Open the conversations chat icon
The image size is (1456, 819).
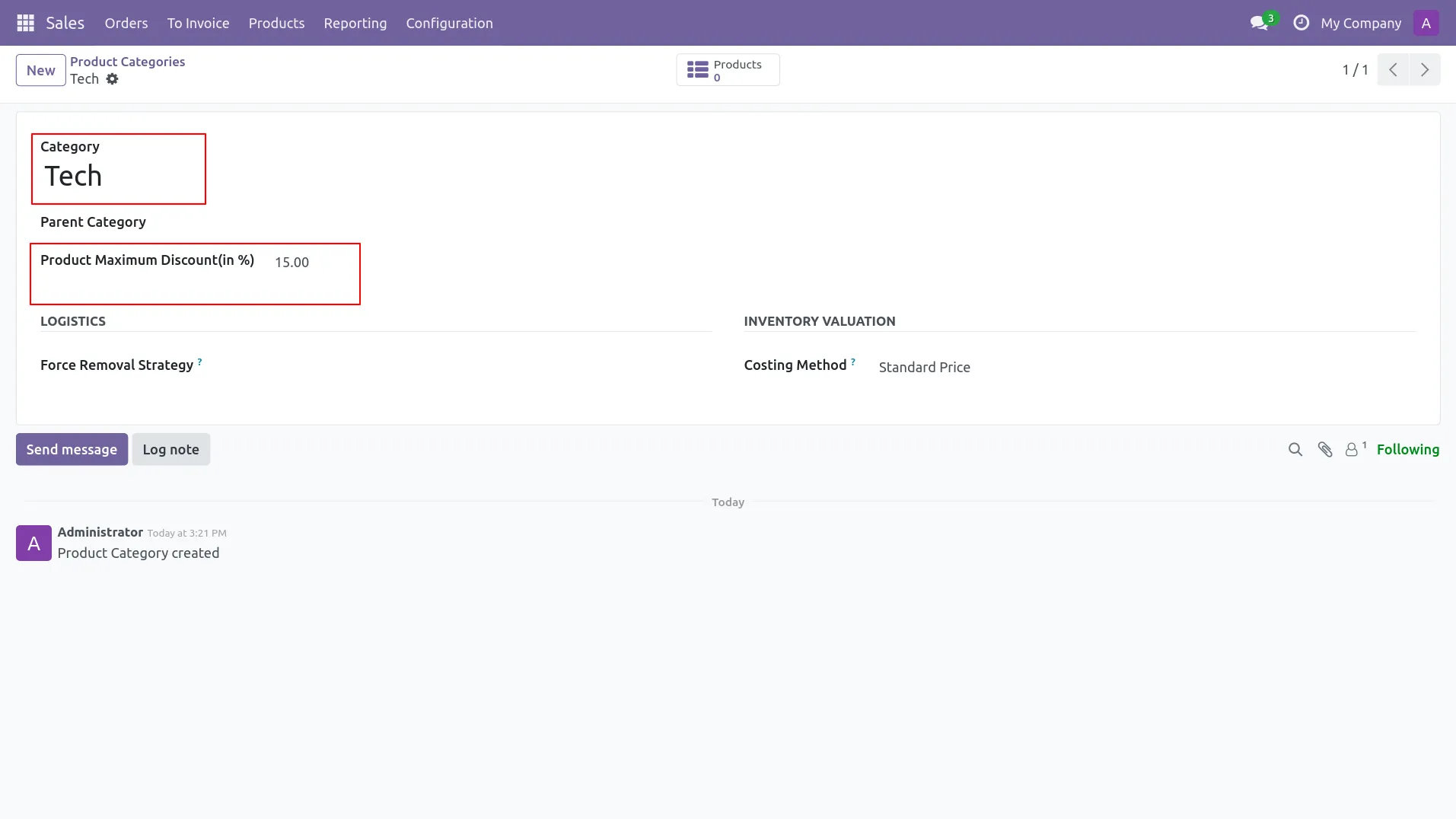(x=1259, y=23)
